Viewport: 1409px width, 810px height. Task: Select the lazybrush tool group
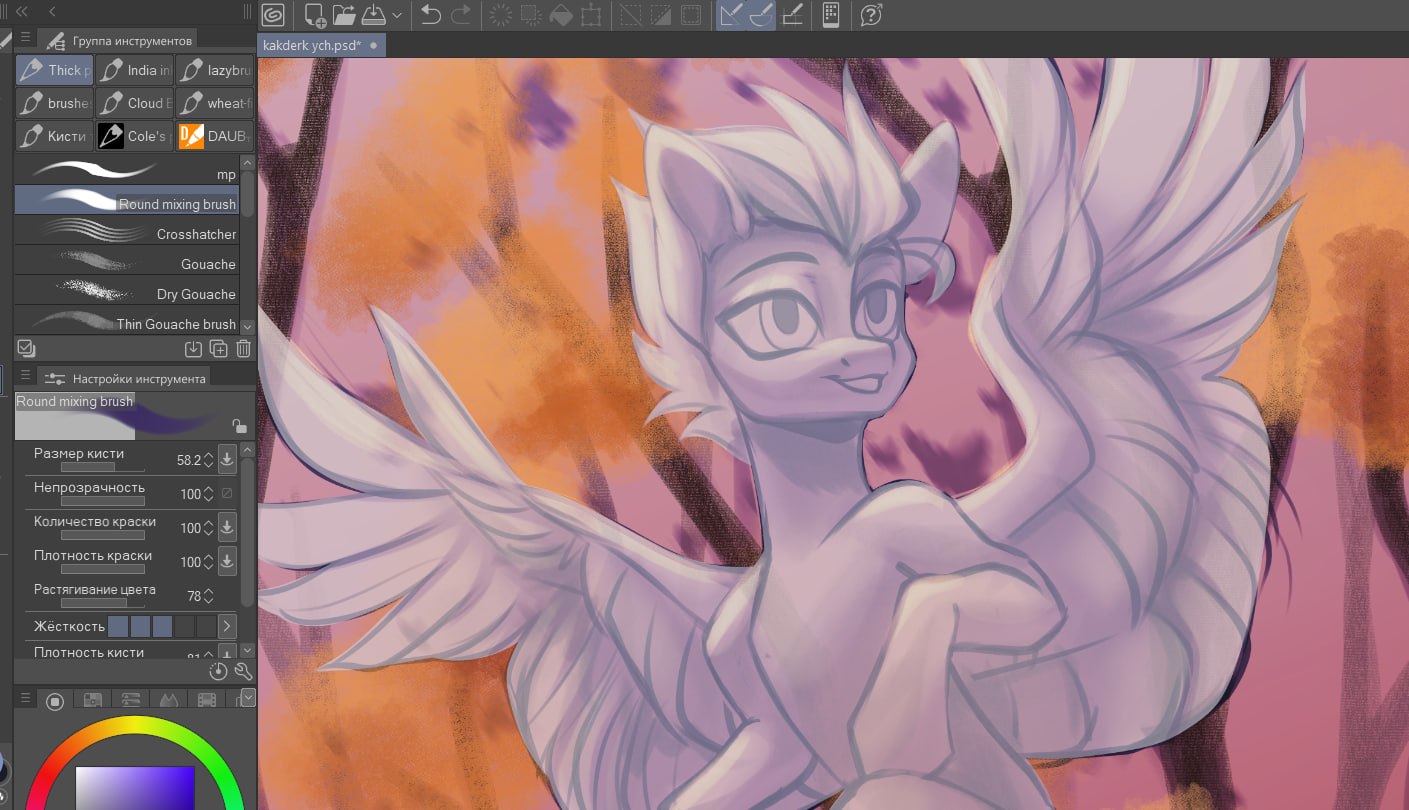coord(214,70)
